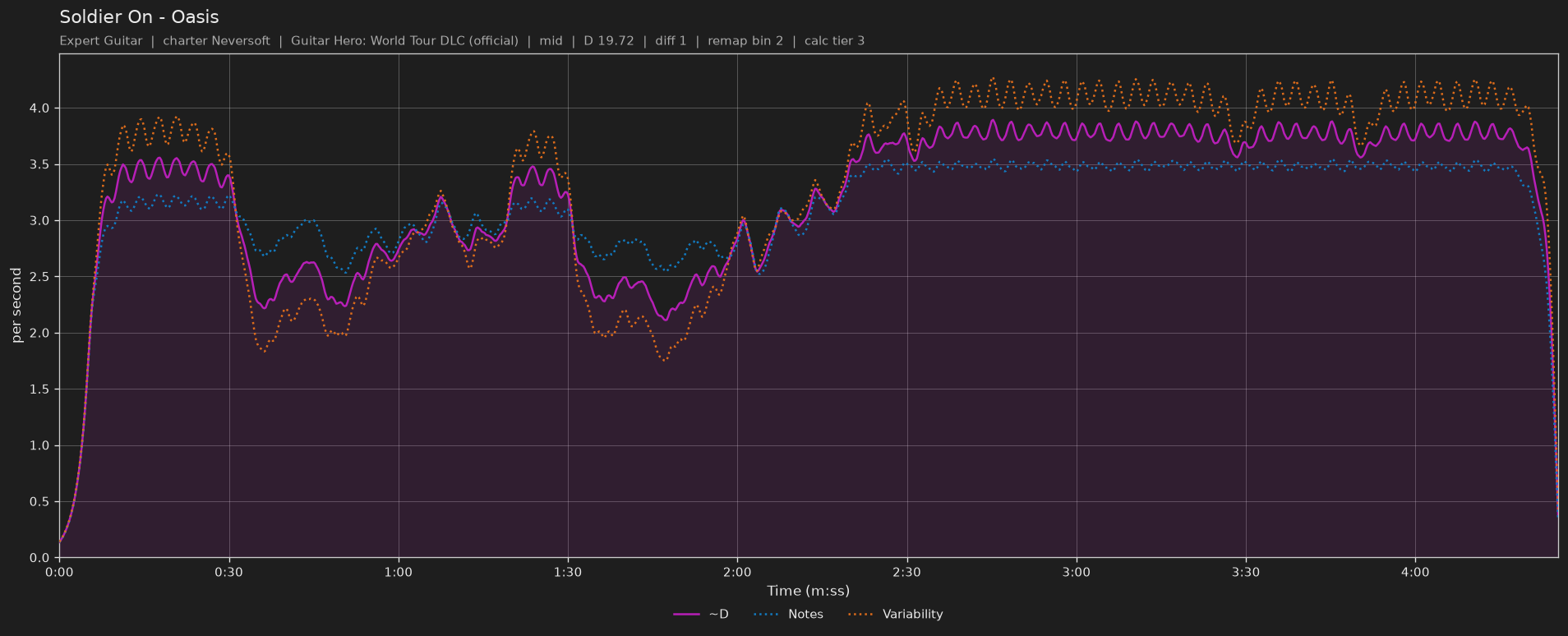Click the blue dotted Notes legend swatch
Image resolution: width=1568 pixels, height=636 pixels.
tap(766, 615)
